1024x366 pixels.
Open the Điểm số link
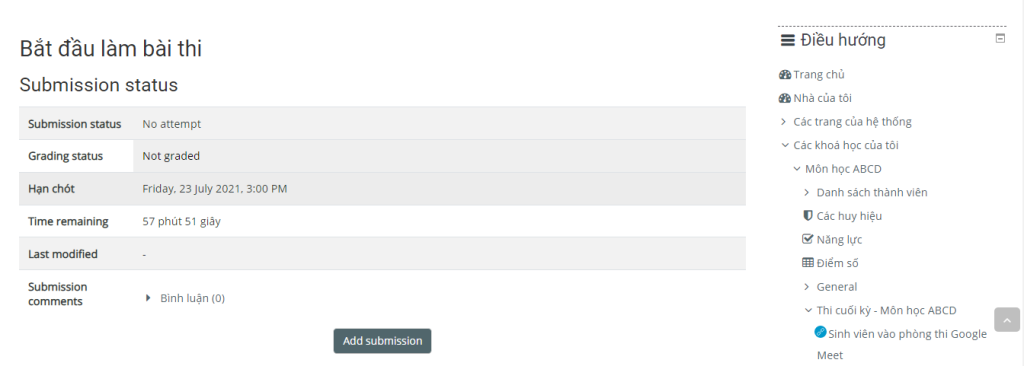click(x=837, y=263)
